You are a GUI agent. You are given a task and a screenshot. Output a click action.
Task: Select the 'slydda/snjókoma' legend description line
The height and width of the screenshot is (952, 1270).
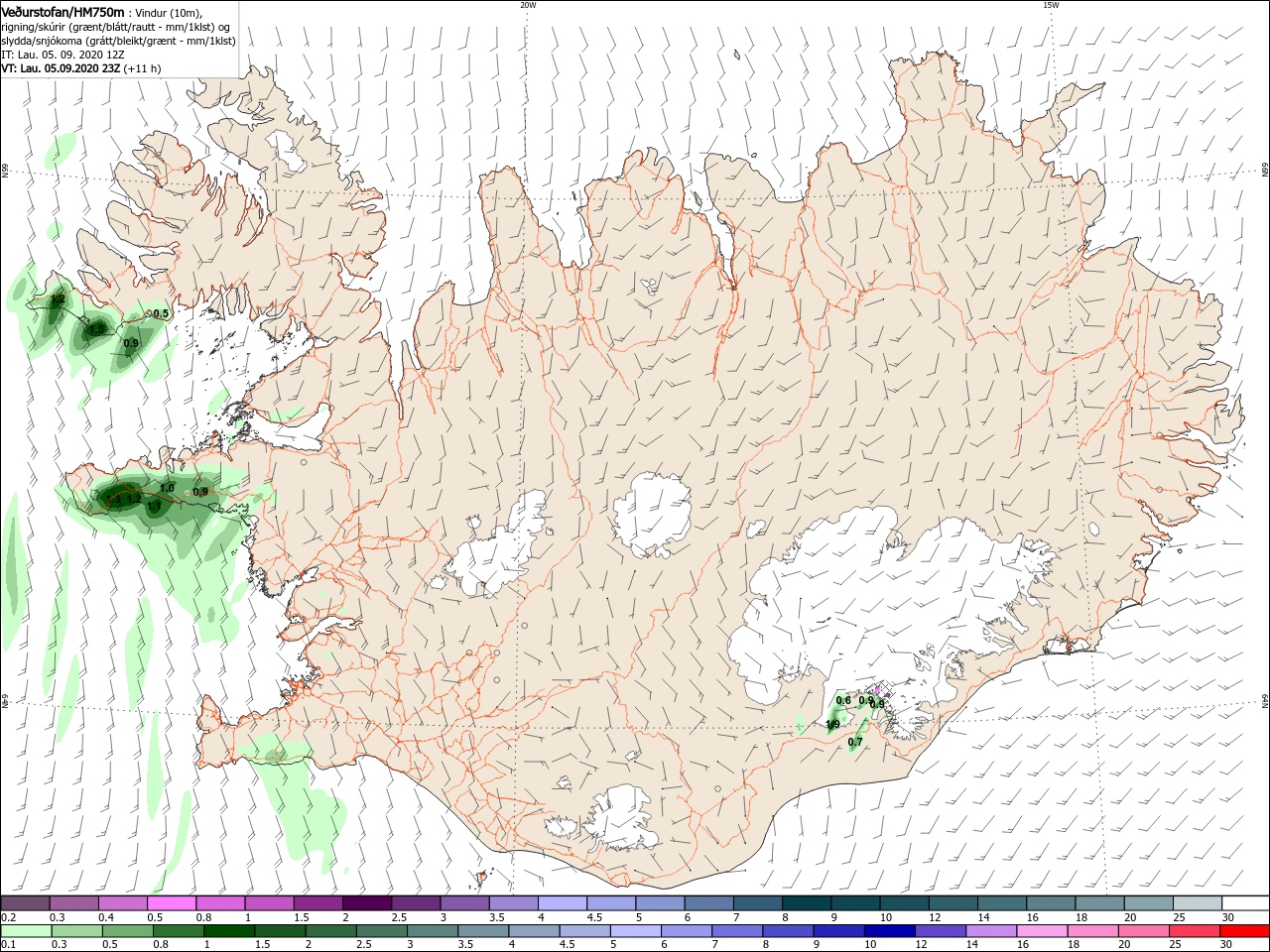pyautogui.click(x=118, y=41)
